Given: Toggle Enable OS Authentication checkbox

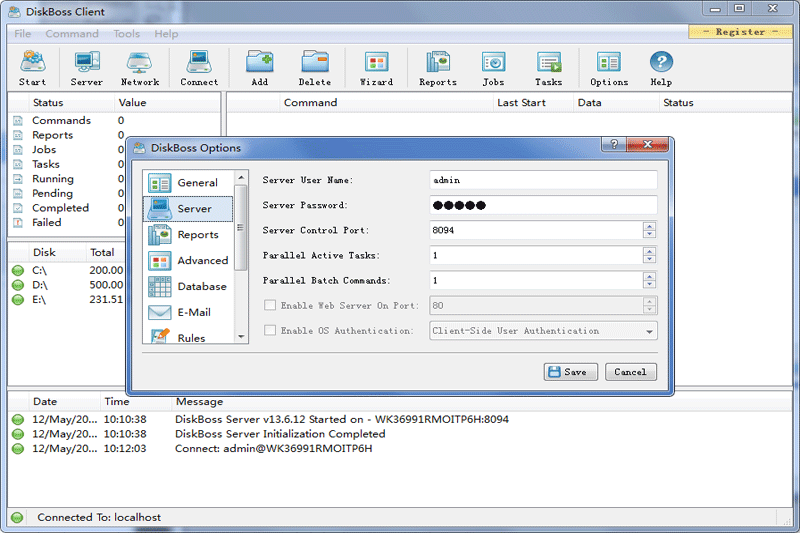Looking at the screenshot, I should point(269,330).
